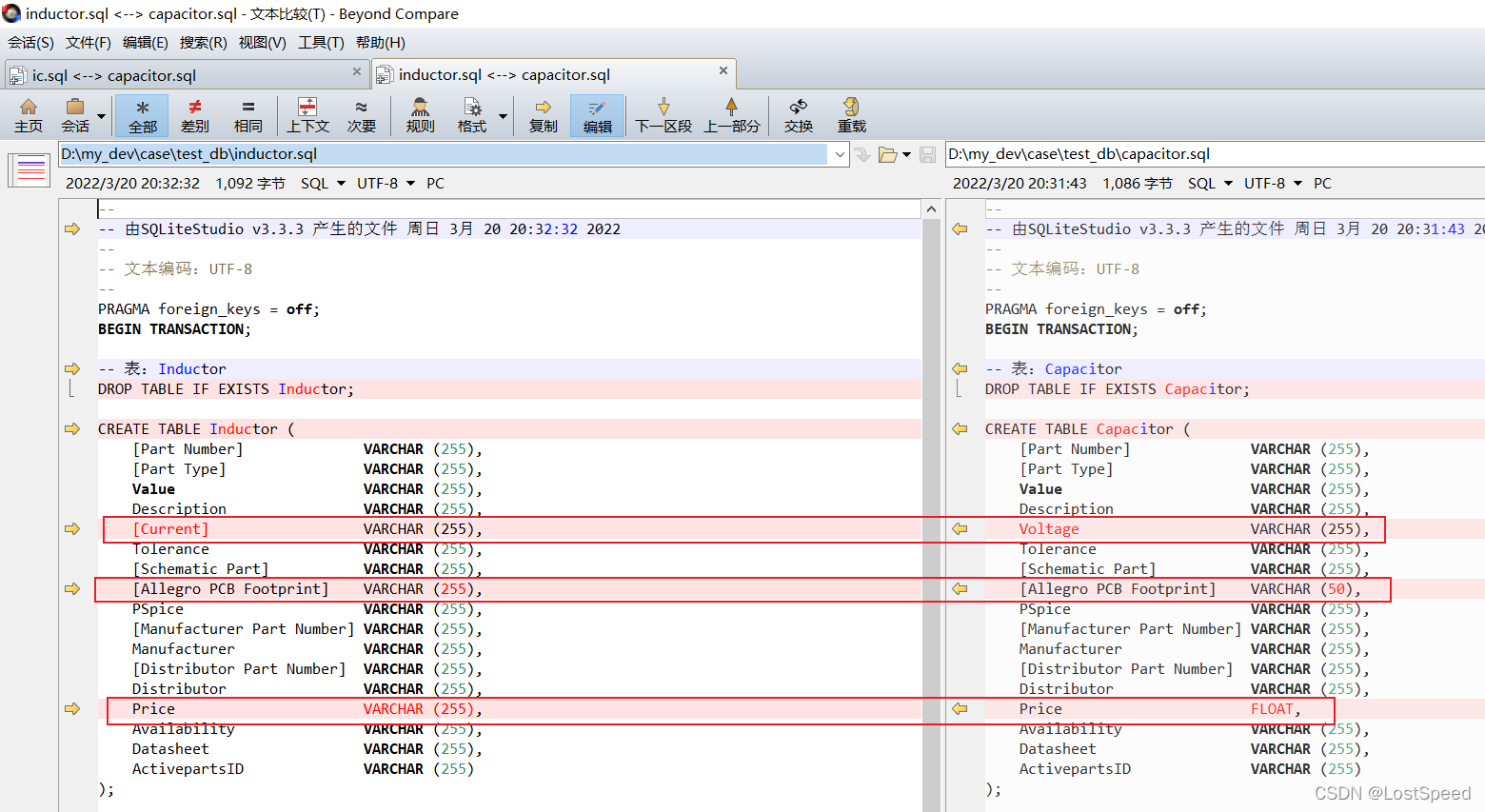Toggle Context (上下文) display
Viewport: 1485px width, 812px height.
coord(307,115)
